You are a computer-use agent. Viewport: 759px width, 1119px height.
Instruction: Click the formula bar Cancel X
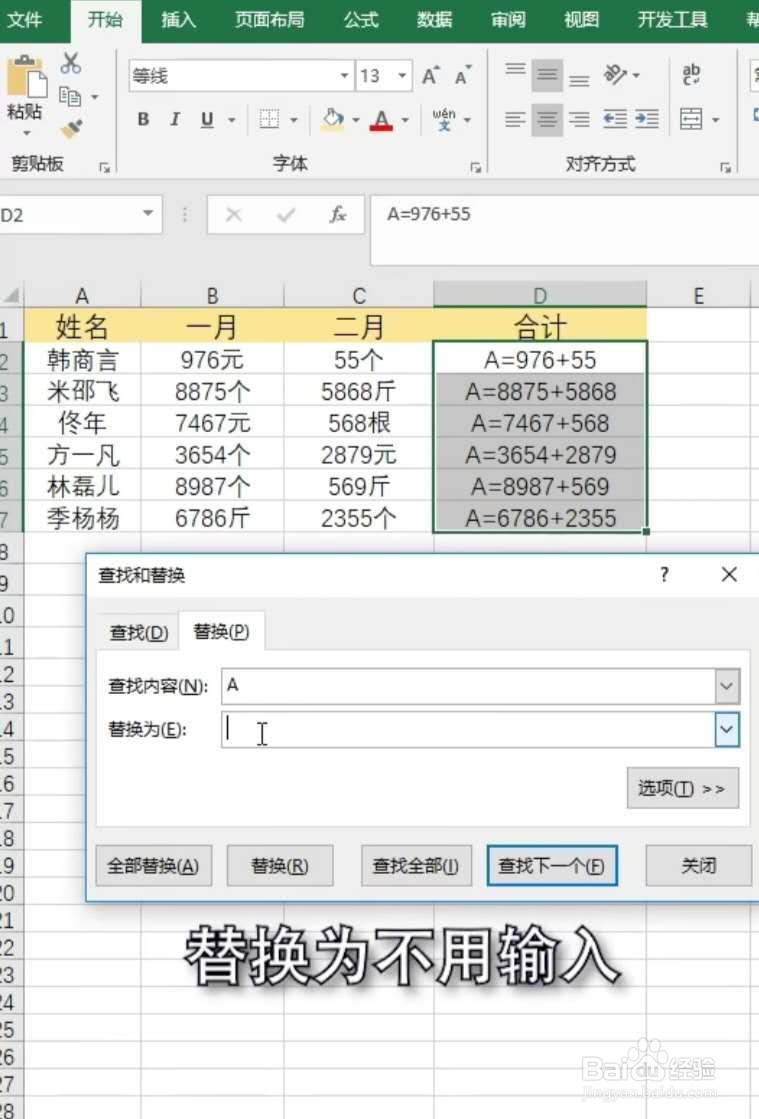[234, 214]
